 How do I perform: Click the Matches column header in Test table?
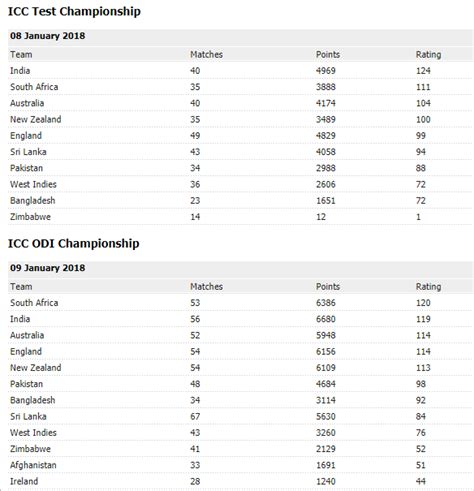[x=206, y=55]
